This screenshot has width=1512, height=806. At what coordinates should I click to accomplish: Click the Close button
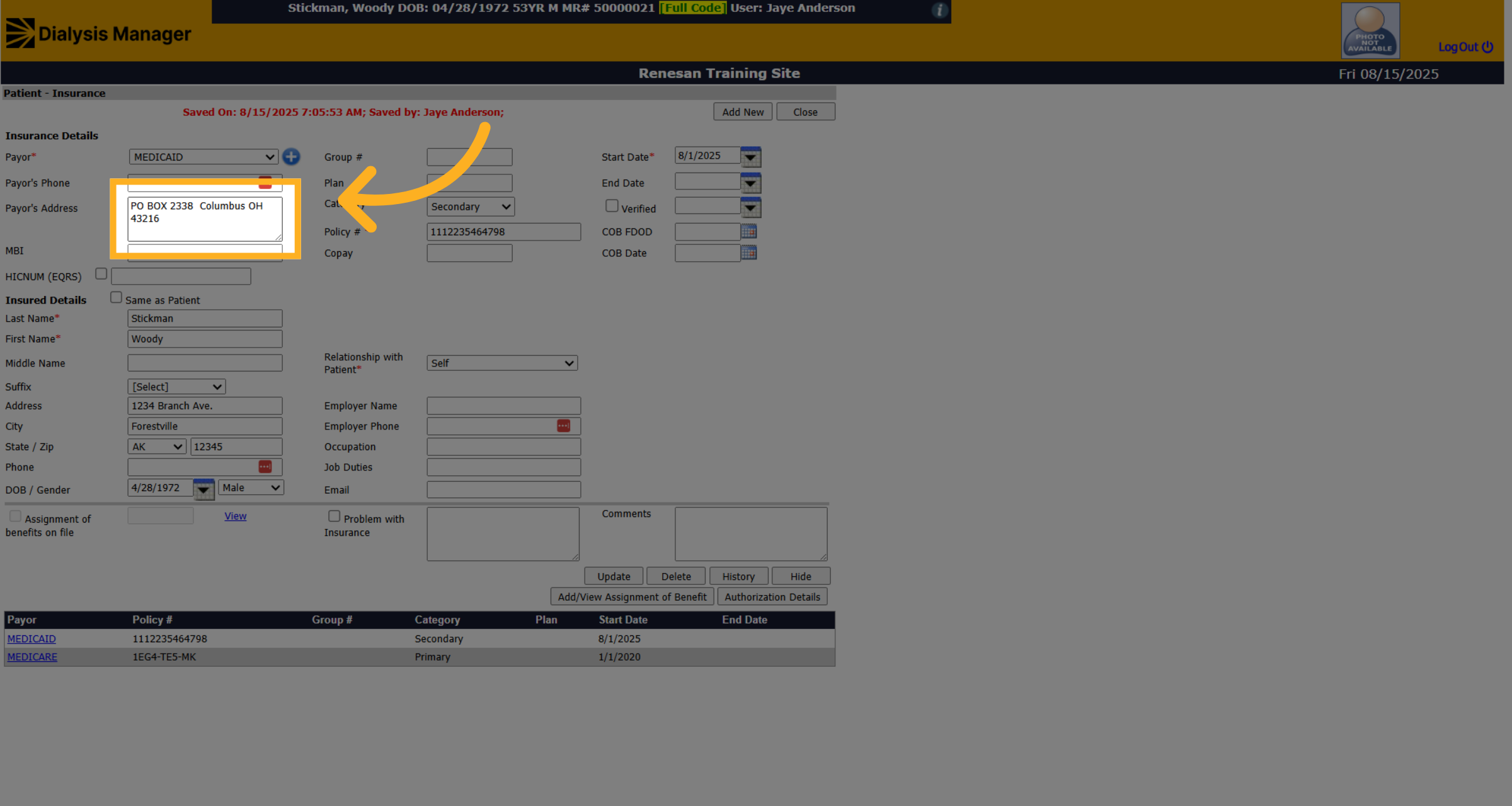[805, 112]
